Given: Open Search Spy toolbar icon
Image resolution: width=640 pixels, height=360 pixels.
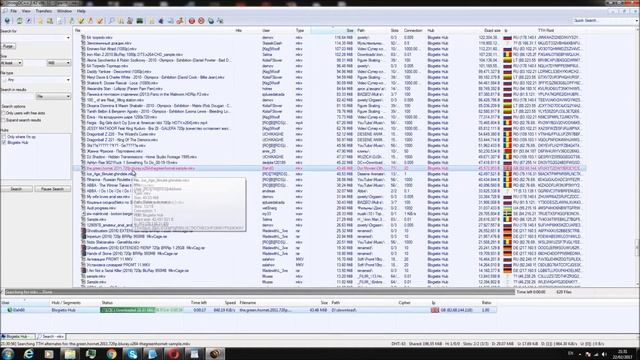Looking at the screenshot, I should [x=130, y=20].
